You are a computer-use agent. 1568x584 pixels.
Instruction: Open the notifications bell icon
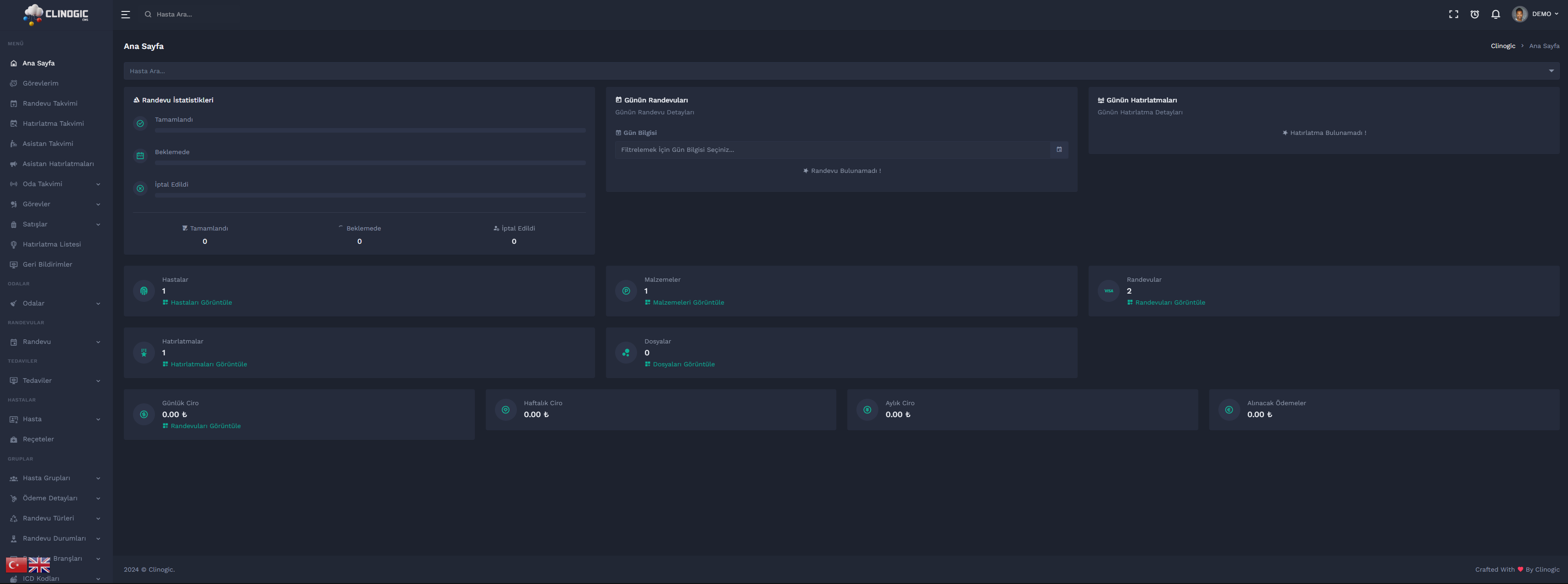(1495, 15)
